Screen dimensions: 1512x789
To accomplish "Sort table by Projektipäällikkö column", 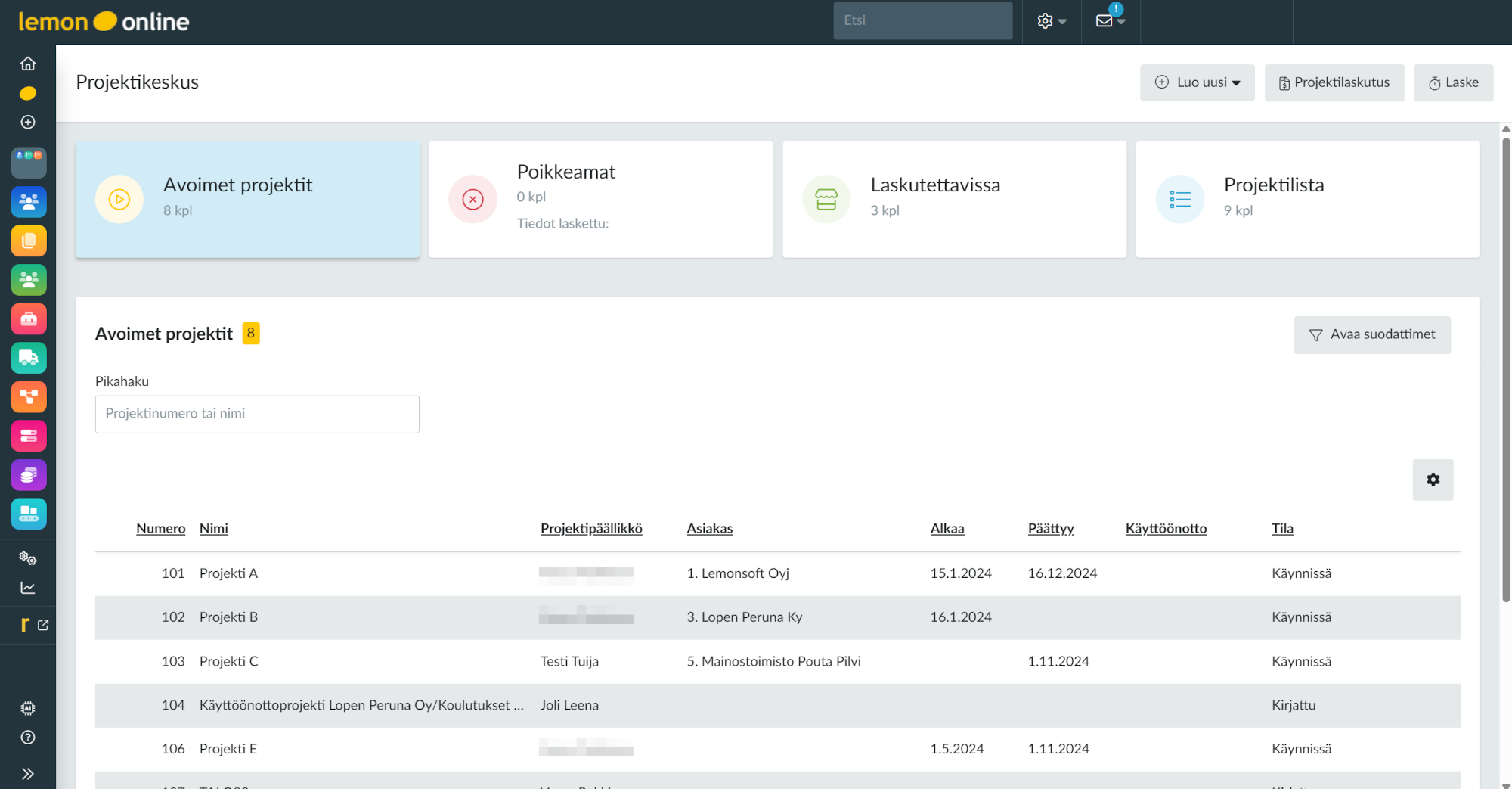I will (x=591, y=529).
